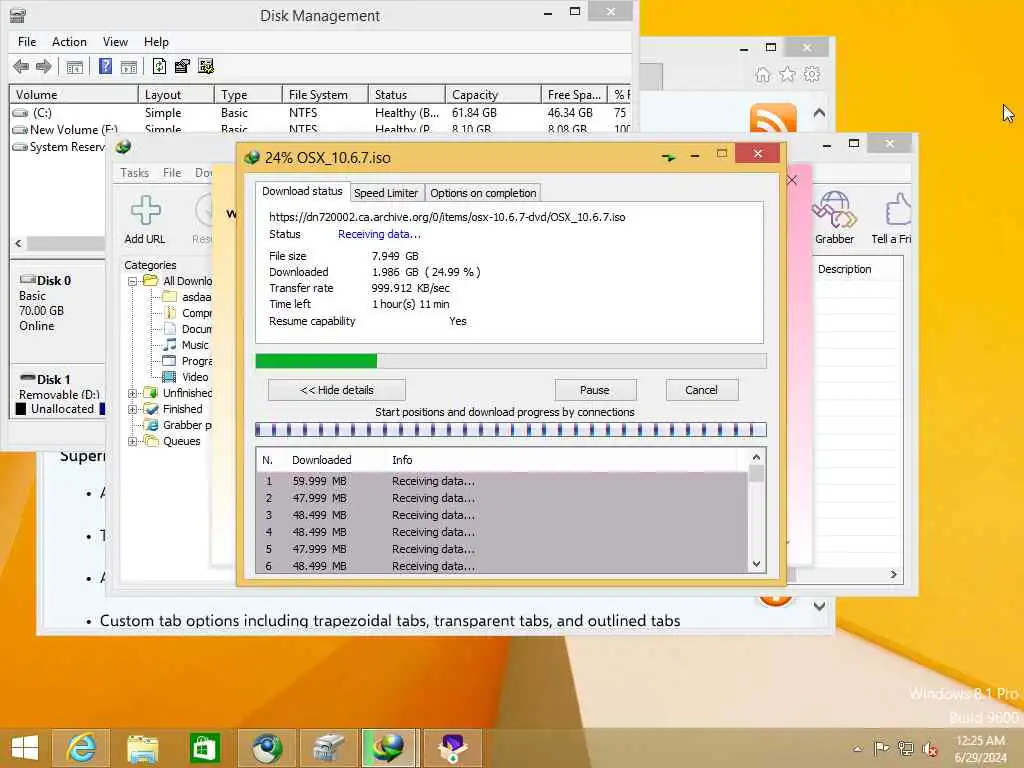Click the green tray arrow icon in download dialog title
The height and width of the screenshot is (768, 1024).
(668, 157)
